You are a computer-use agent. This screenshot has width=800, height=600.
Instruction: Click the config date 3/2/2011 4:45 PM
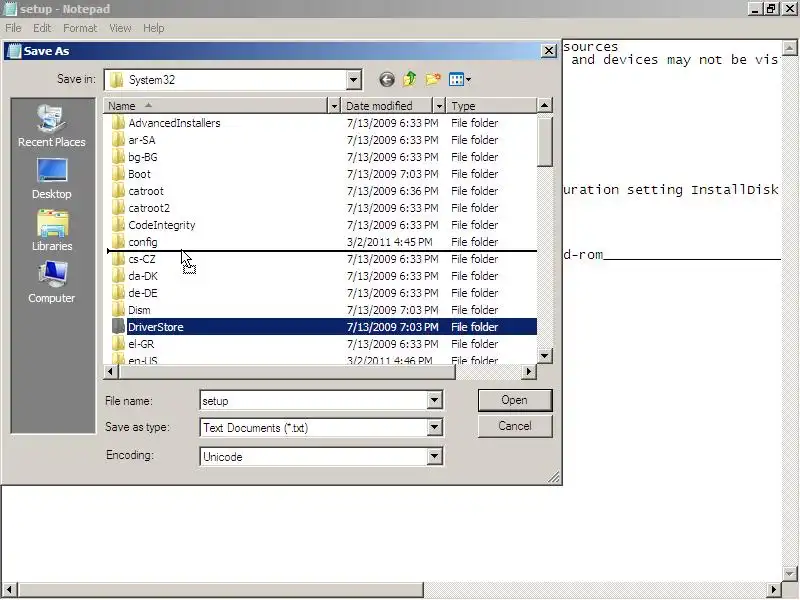coord(389,242)
